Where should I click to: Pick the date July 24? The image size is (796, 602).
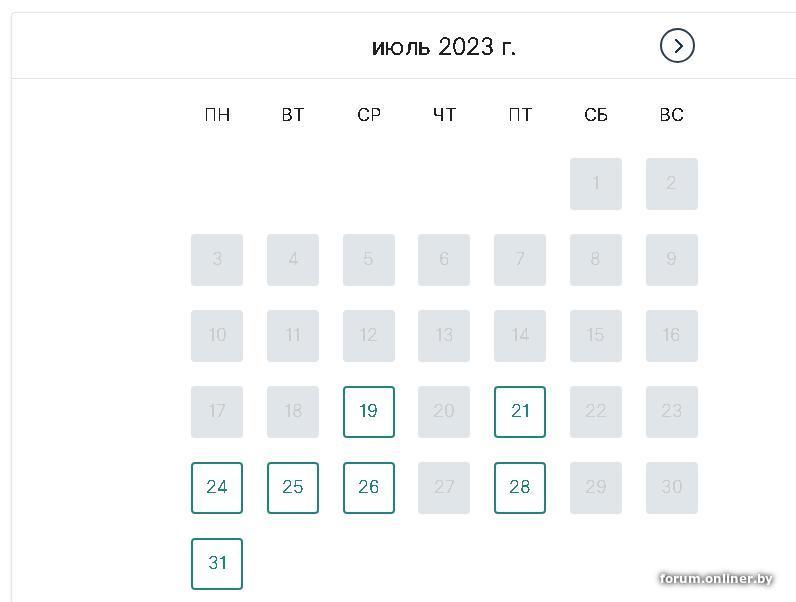pos(217,488)
